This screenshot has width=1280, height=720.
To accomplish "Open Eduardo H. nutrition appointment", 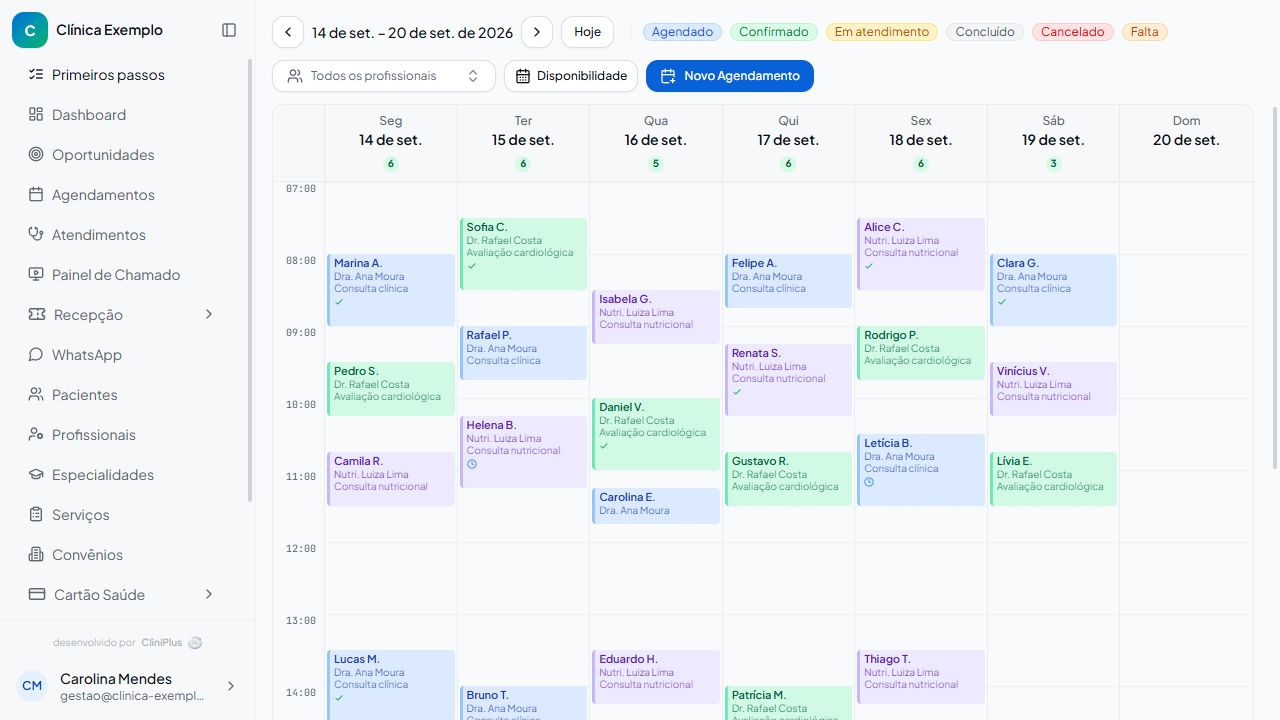I will [x=656, y=677].
